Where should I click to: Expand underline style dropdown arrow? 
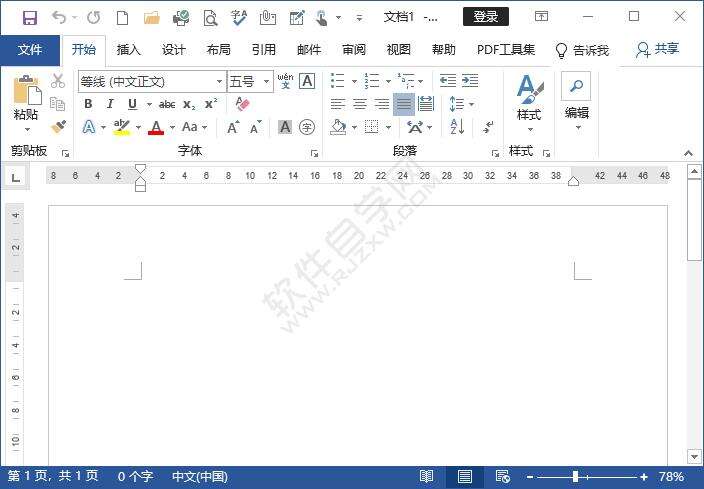tap(149, 105)
